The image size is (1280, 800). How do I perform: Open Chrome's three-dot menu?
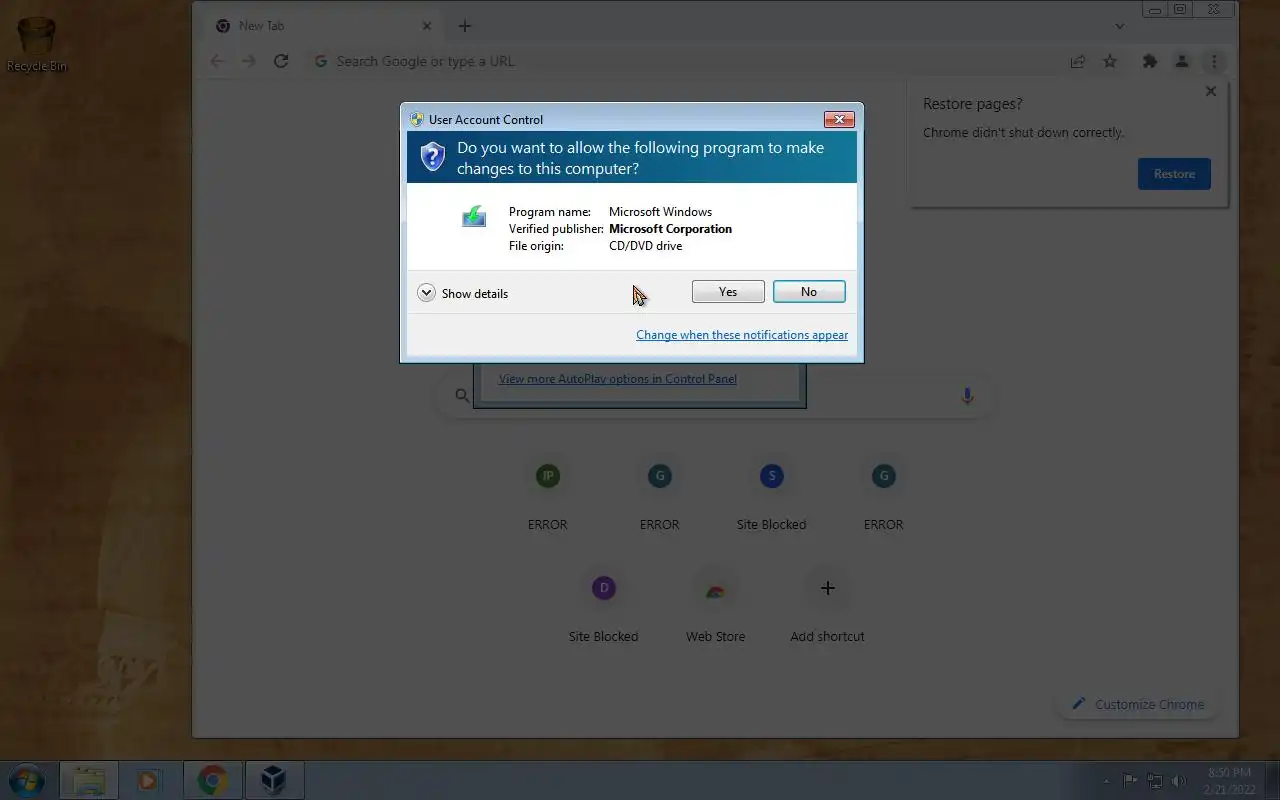tap(1214, 61)
